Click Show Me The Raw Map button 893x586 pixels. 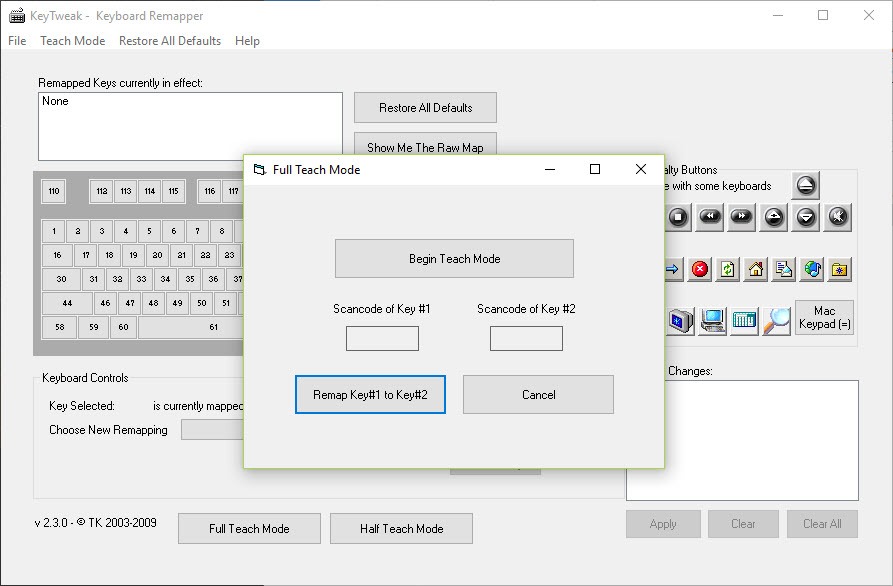click(x=425, y=144)
